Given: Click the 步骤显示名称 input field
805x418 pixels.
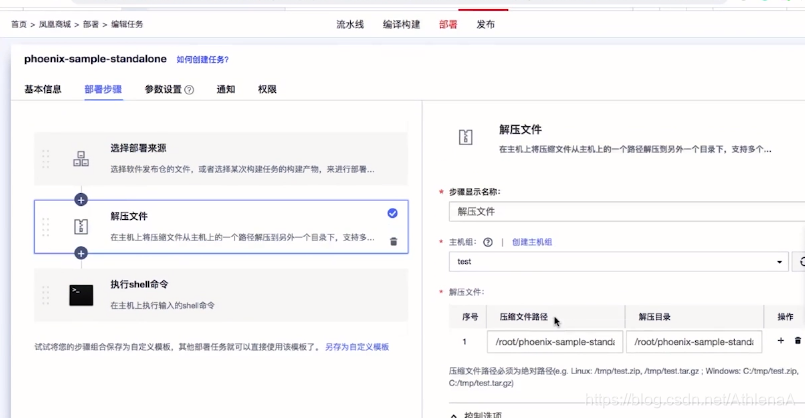Looking at the screenshot, I should tap(627, 212).
